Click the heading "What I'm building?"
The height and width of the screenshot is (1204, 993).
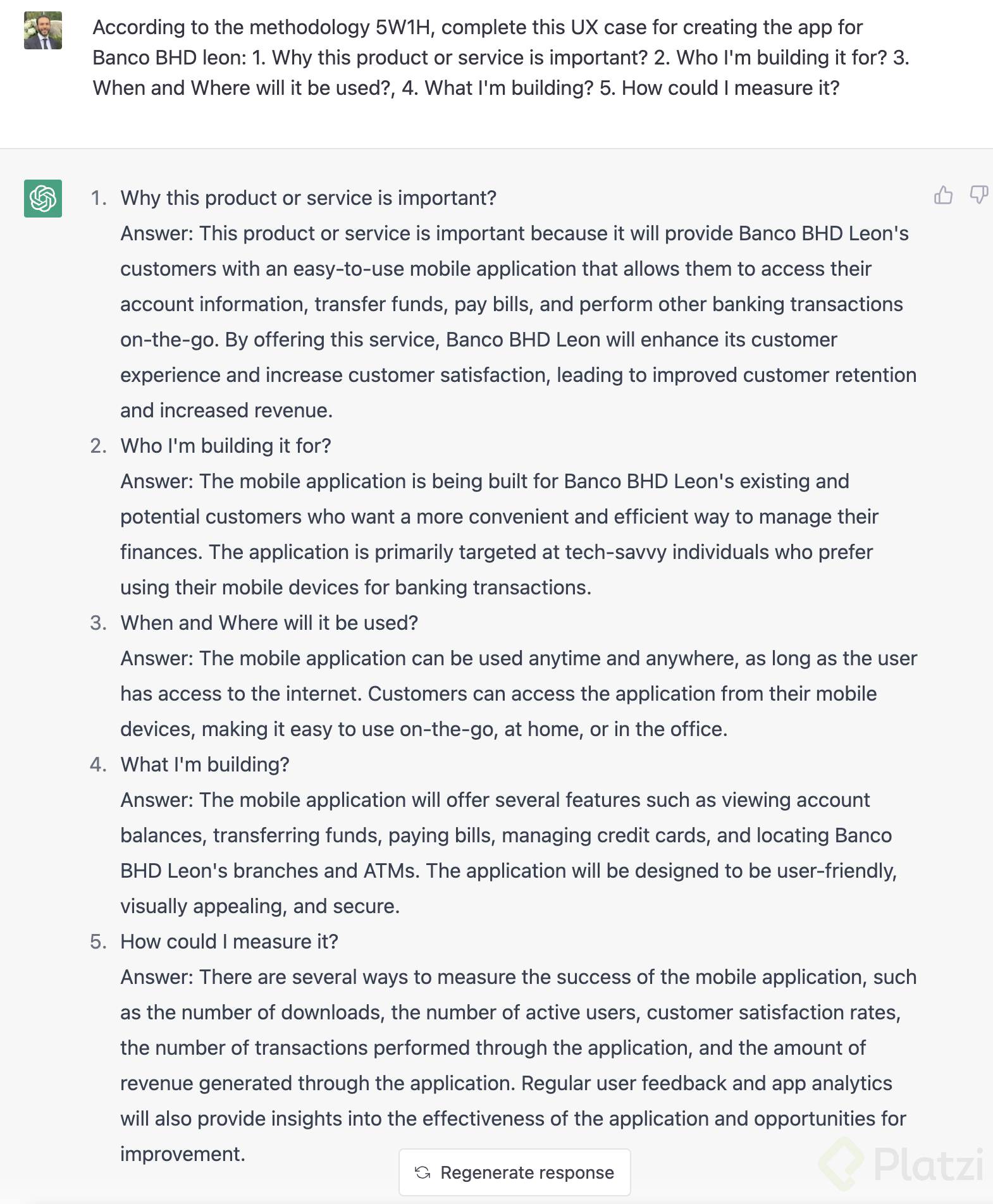pos(204,765)
